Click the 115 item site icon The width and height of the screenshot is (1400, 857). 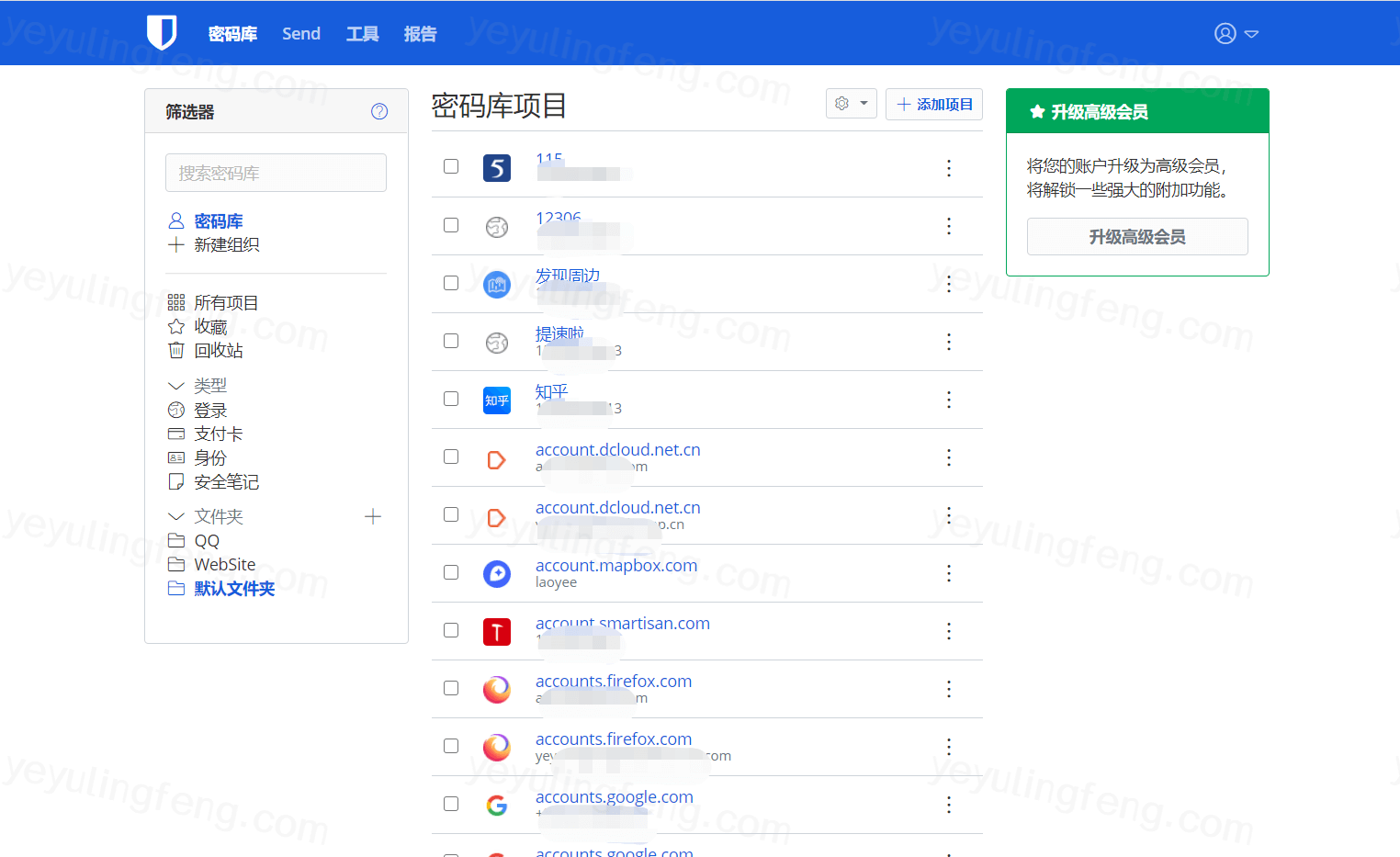coord(497,168)
